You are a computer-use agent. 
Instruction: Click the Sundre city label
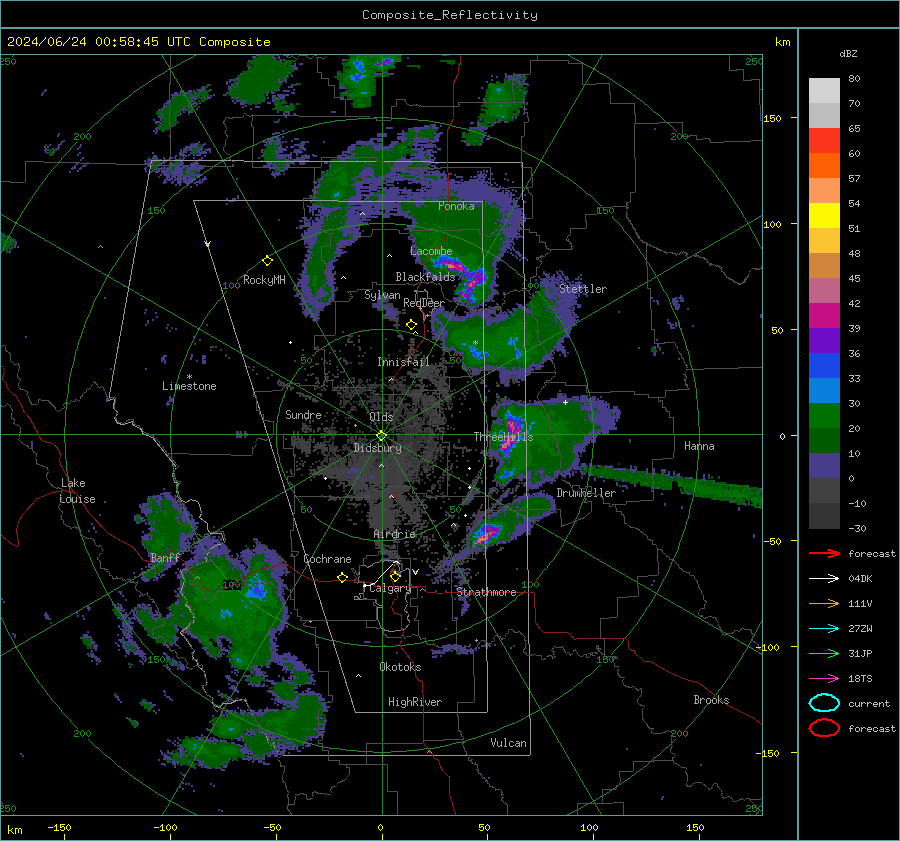click(x=303, y=414)
